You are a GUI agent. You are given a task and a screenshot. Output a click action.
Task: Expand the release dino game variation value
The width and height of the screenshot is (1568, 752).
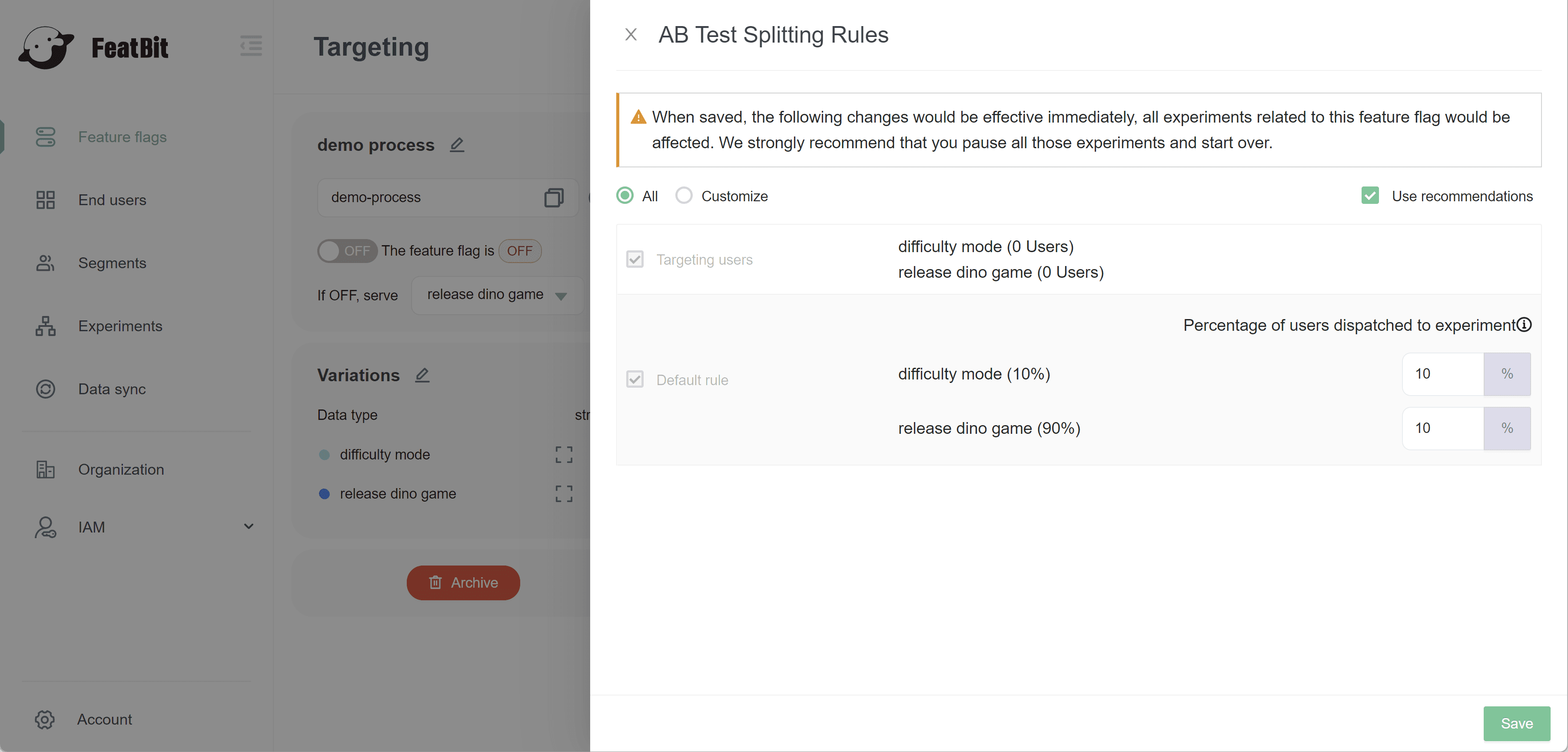564,493
